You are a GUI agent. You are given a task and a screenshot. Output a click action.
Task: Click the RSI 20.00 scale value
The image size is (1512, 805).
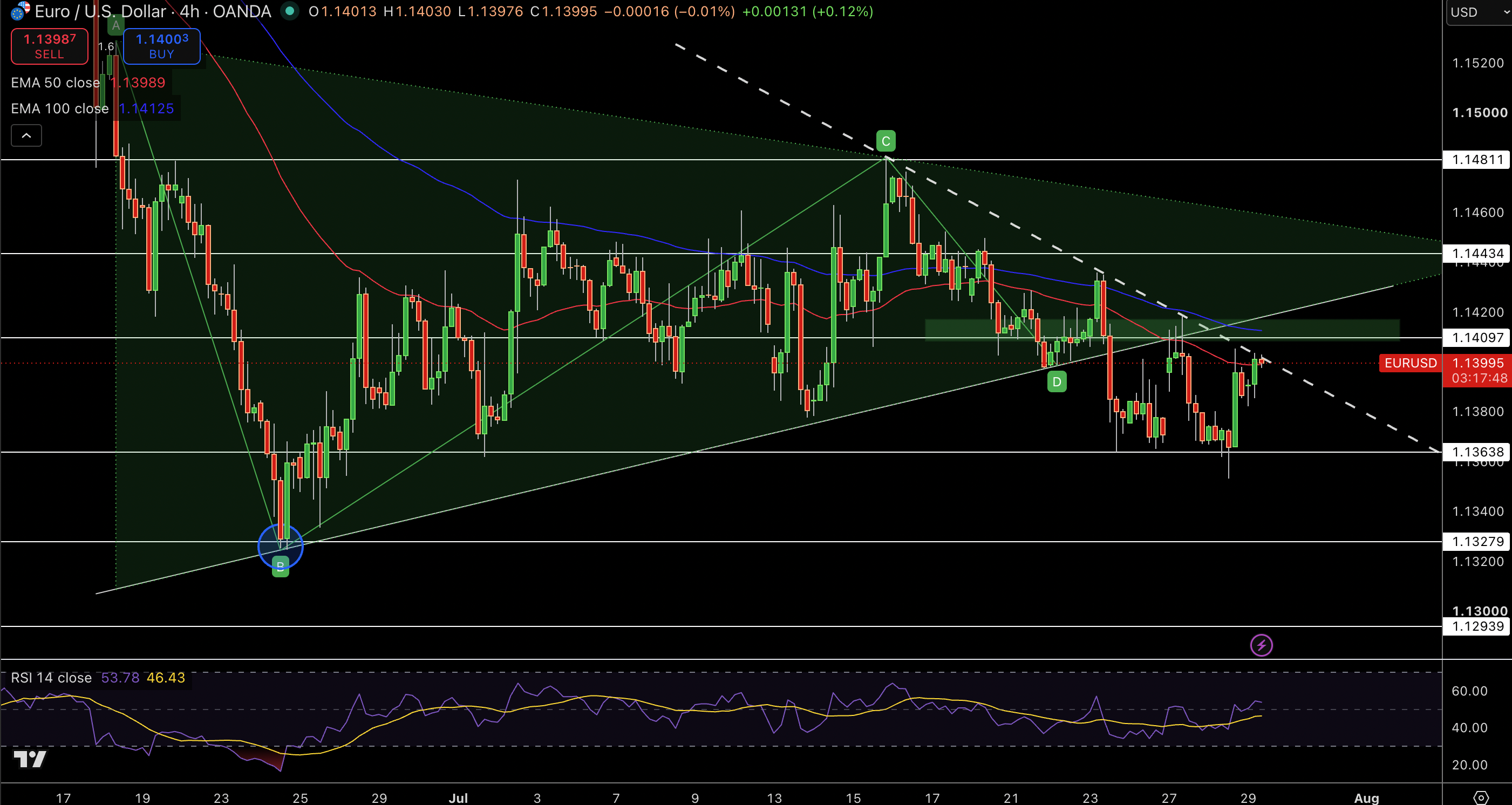(1469, 765)
